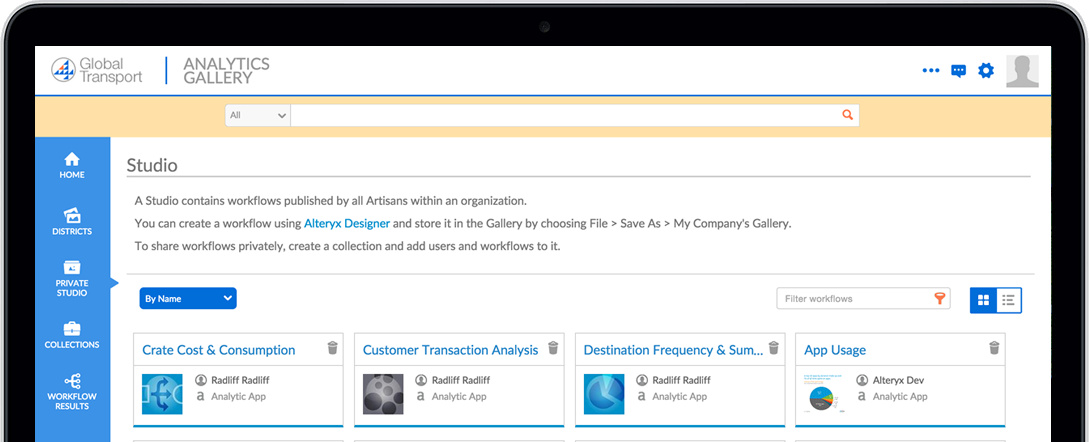Go to Home in the sidebar

[x=72, y=166]
